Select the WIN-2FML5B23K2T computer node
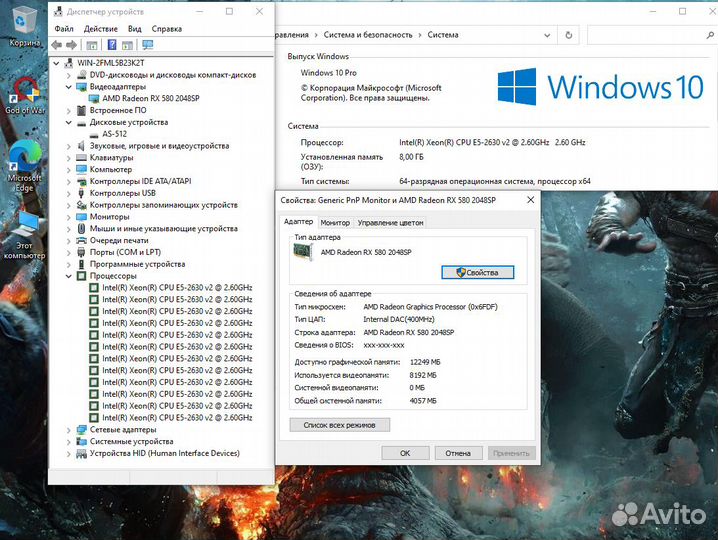The image size is (718, 540). [110, 63]
